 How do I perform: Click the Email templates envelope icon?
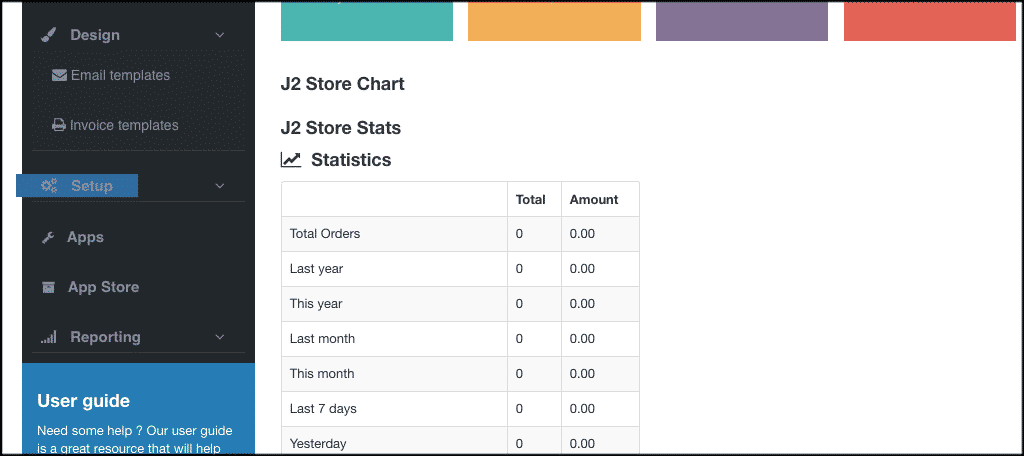59,76
